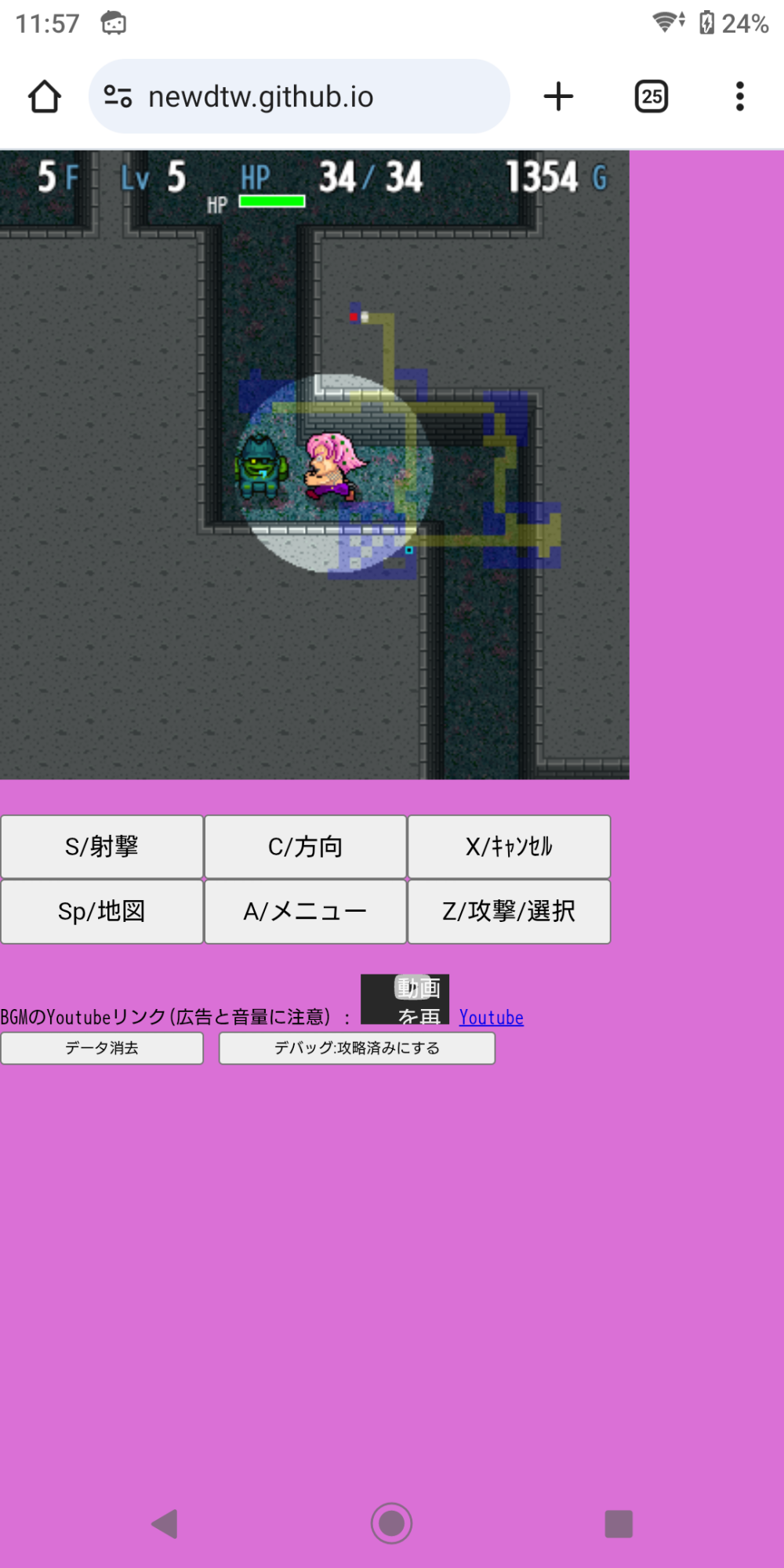This screenshot has width=784, height=1568.
Task: Click the newdtw.github.io address bar
Action: click(299, 96)
